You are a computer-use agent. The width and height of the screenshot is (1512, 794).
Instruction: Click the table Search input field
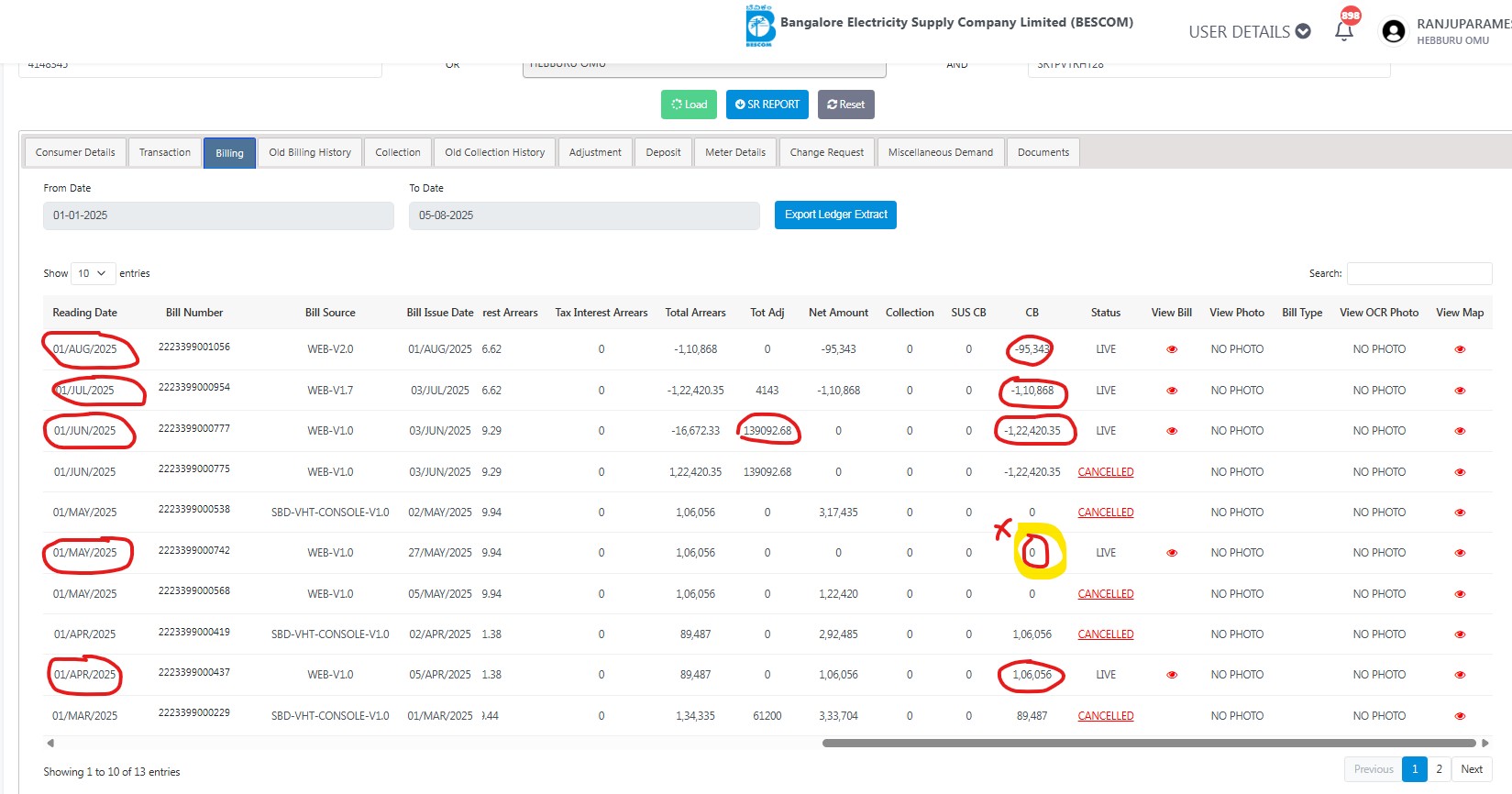(x=1418, y=273)
